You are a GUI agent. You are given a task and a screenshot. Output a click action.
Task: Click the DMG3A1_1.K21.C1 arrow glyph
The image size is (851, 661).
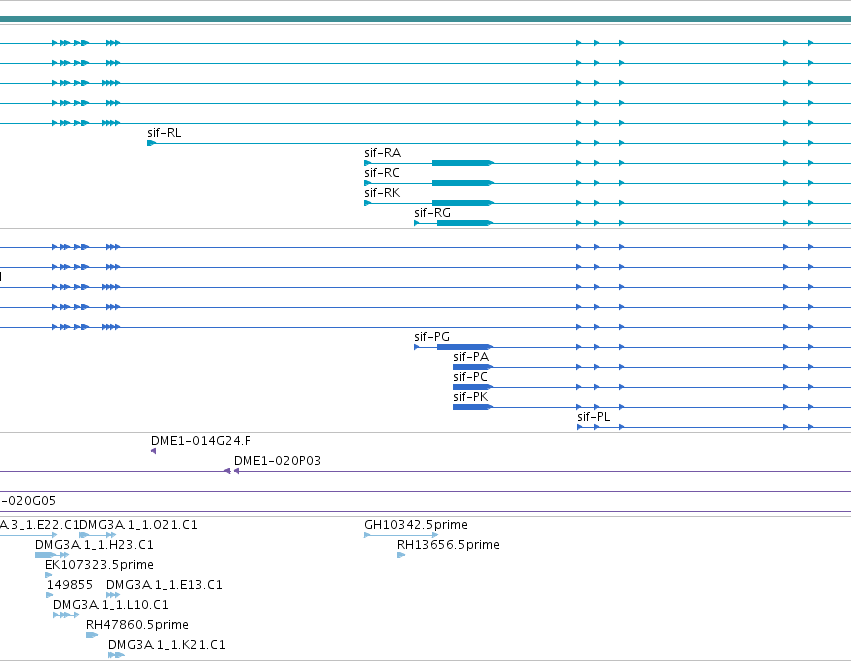[116, 655]
